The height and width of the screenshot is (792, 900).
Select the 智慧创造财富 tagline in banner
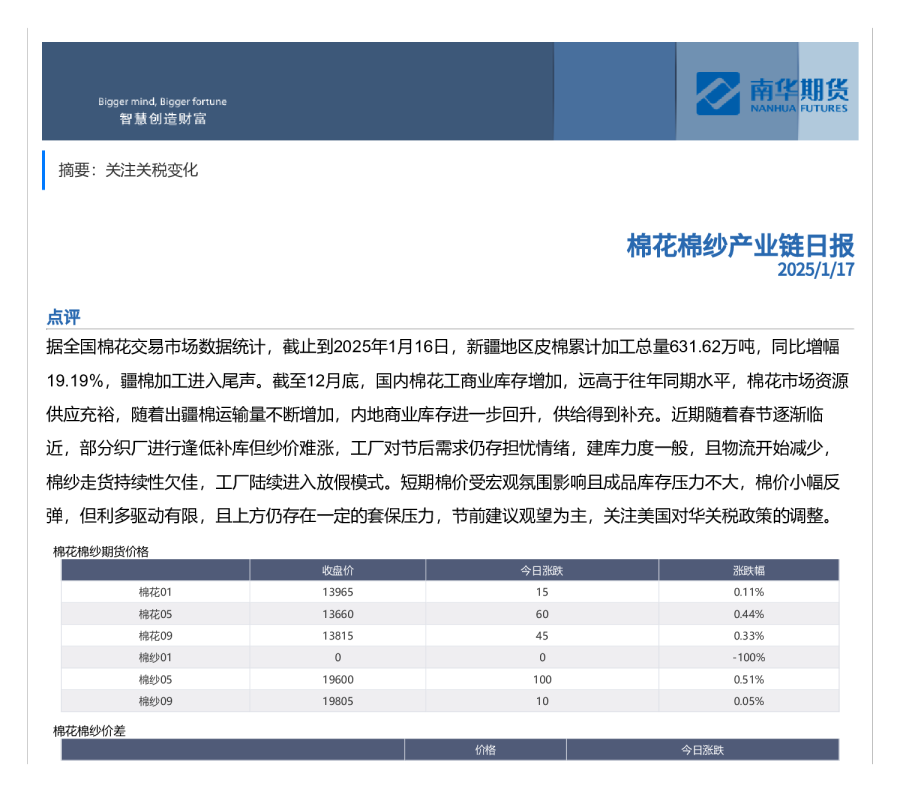pos(162,119)
